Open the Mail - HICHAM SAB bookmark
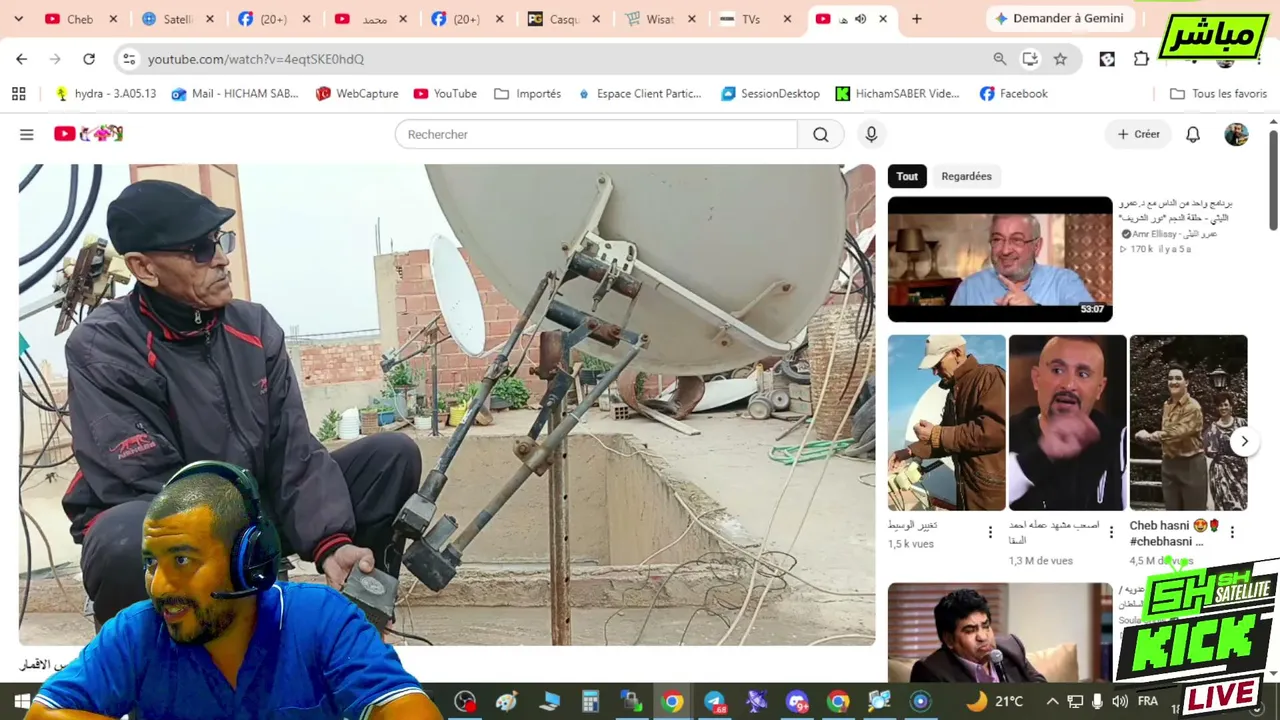The height and width of the screenshot is (720, 1280). pos(235,94)
